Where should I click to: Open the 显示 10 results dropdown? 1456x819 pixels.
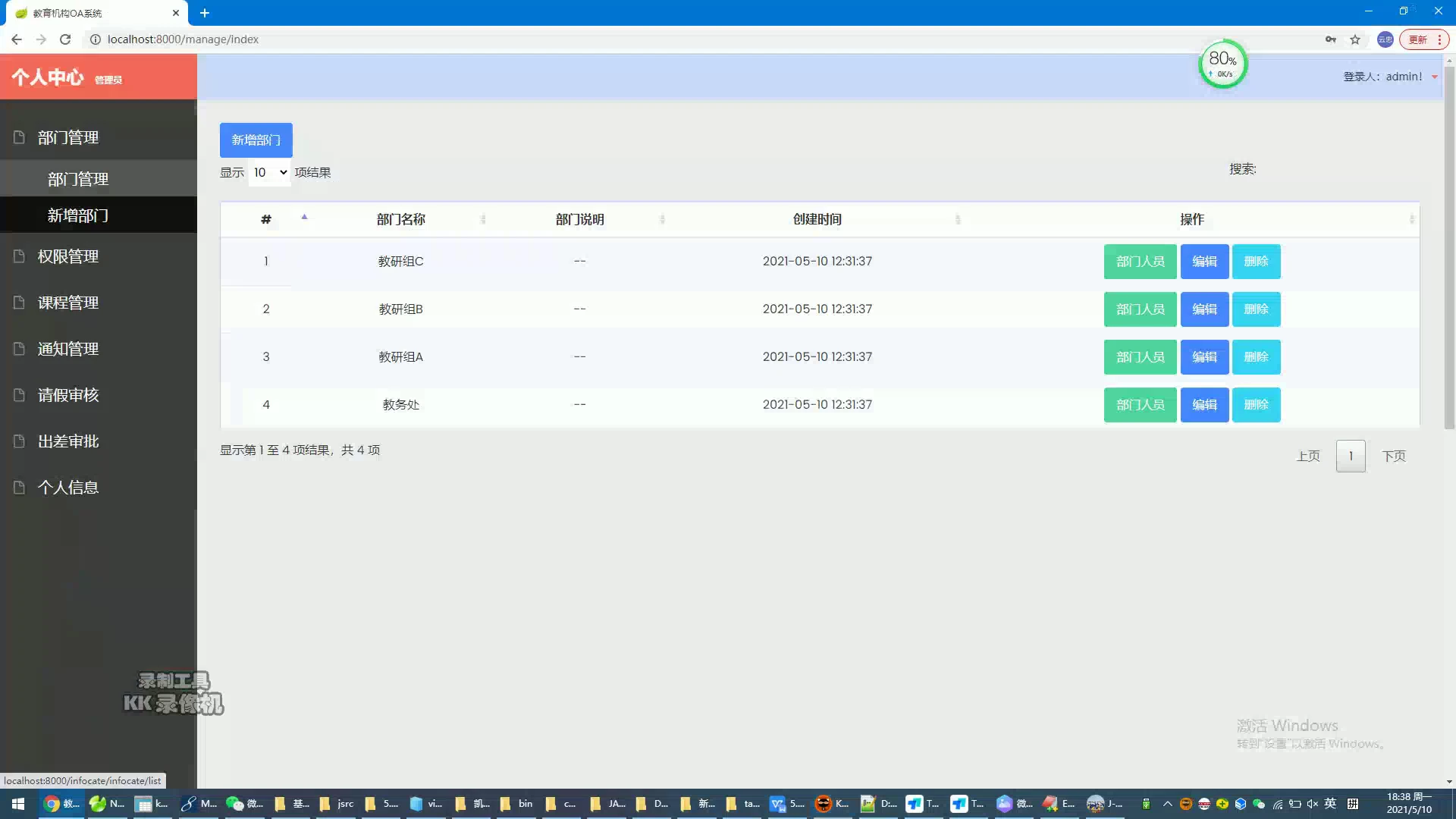tap(268, 172)
